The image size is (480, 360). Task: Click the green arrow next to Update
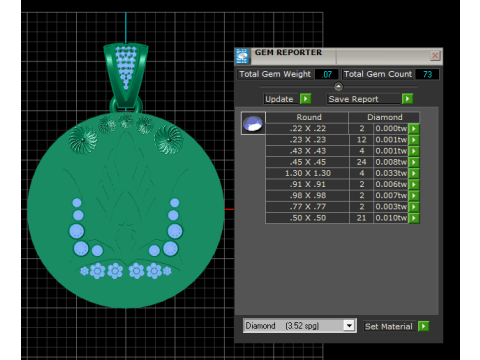click(305, 99)
